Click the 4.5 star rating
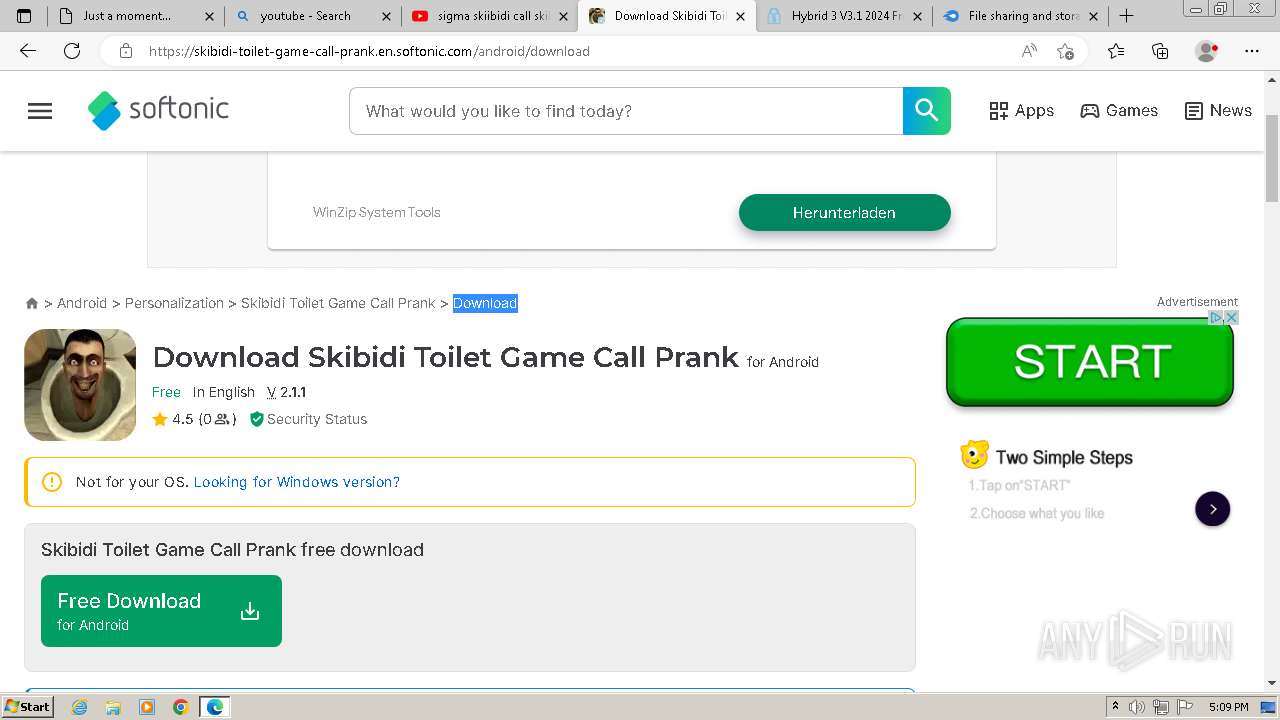This screenshot has height=720, width=1280. coord(173,419)
